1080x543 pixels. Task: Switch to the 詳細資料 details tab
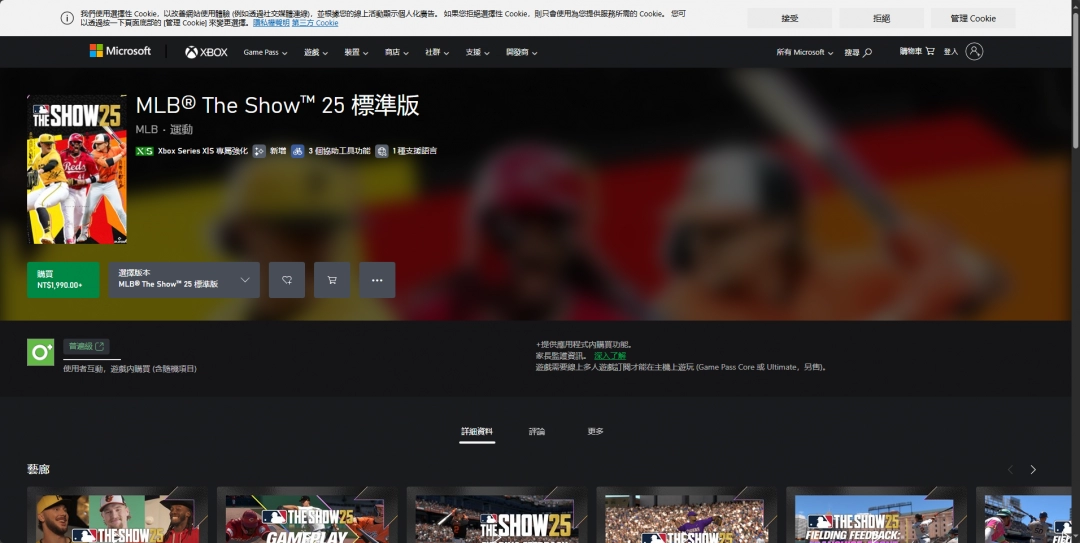[x=477, y=431]
